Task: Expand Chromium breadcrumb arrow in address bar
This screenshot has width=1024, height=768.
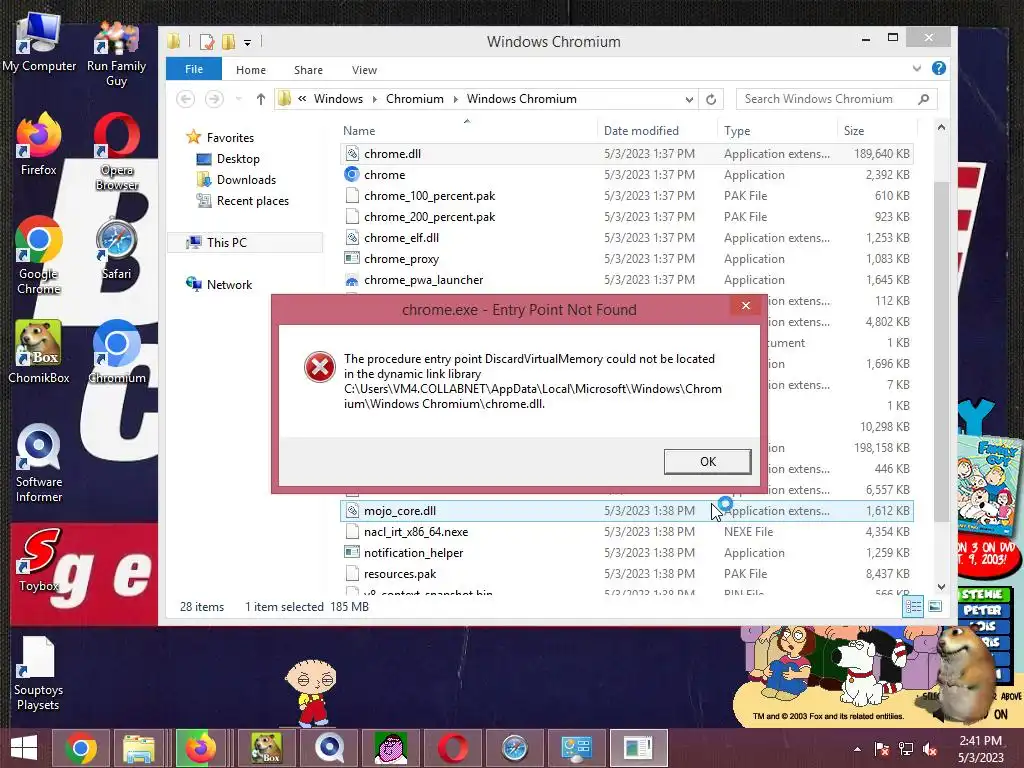Action: [455, 99]
